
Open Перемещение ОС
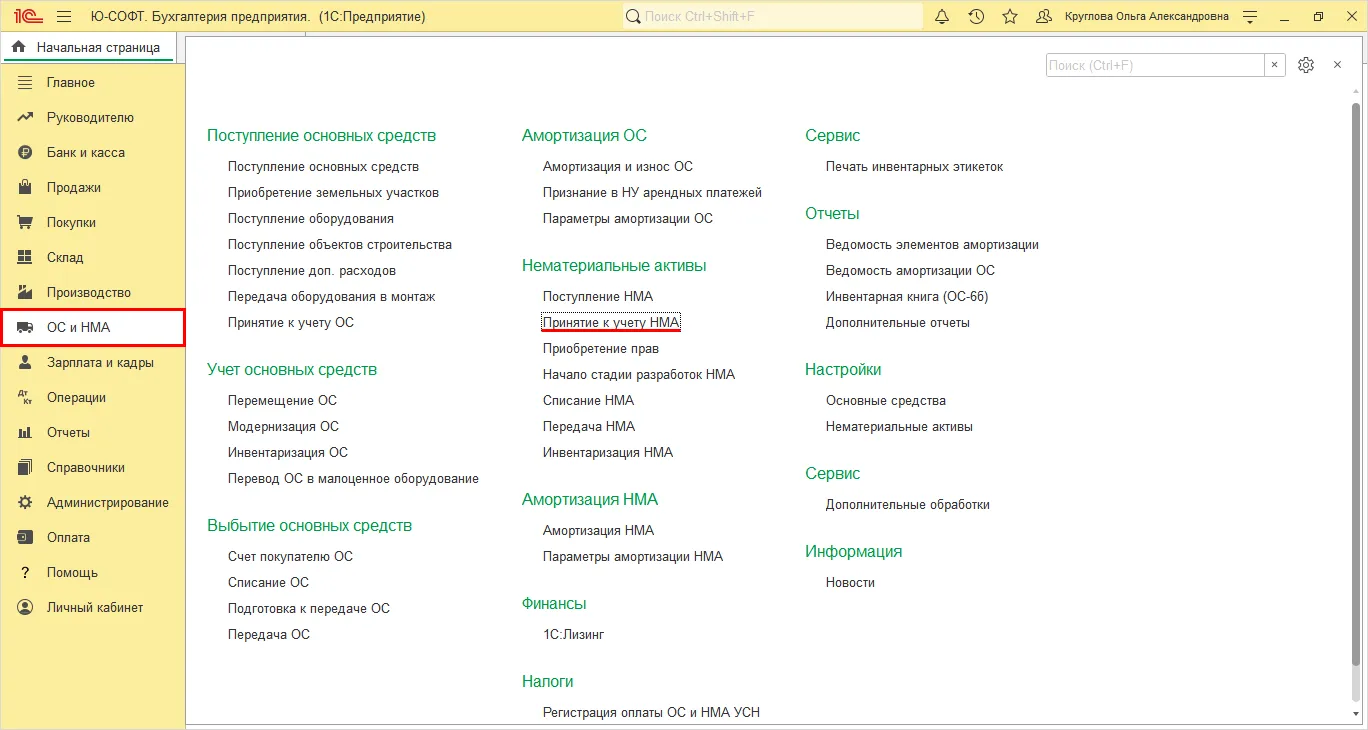pyautogui.click(x=282, y=401)
